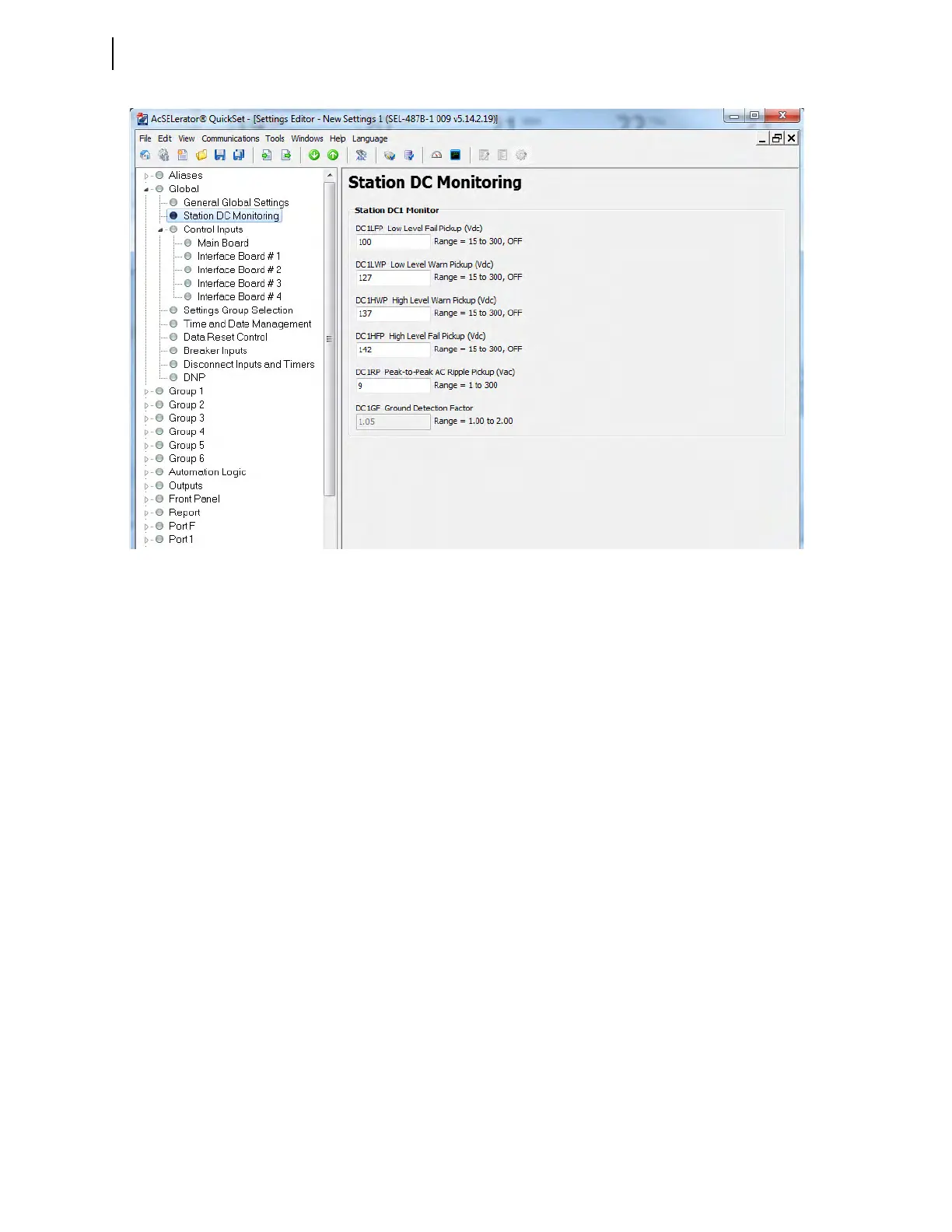Image resolution: width=952 pixels, height=1232 pixels.
Task: Select Breaker Inputs tree item
Action: pos(215,351)
